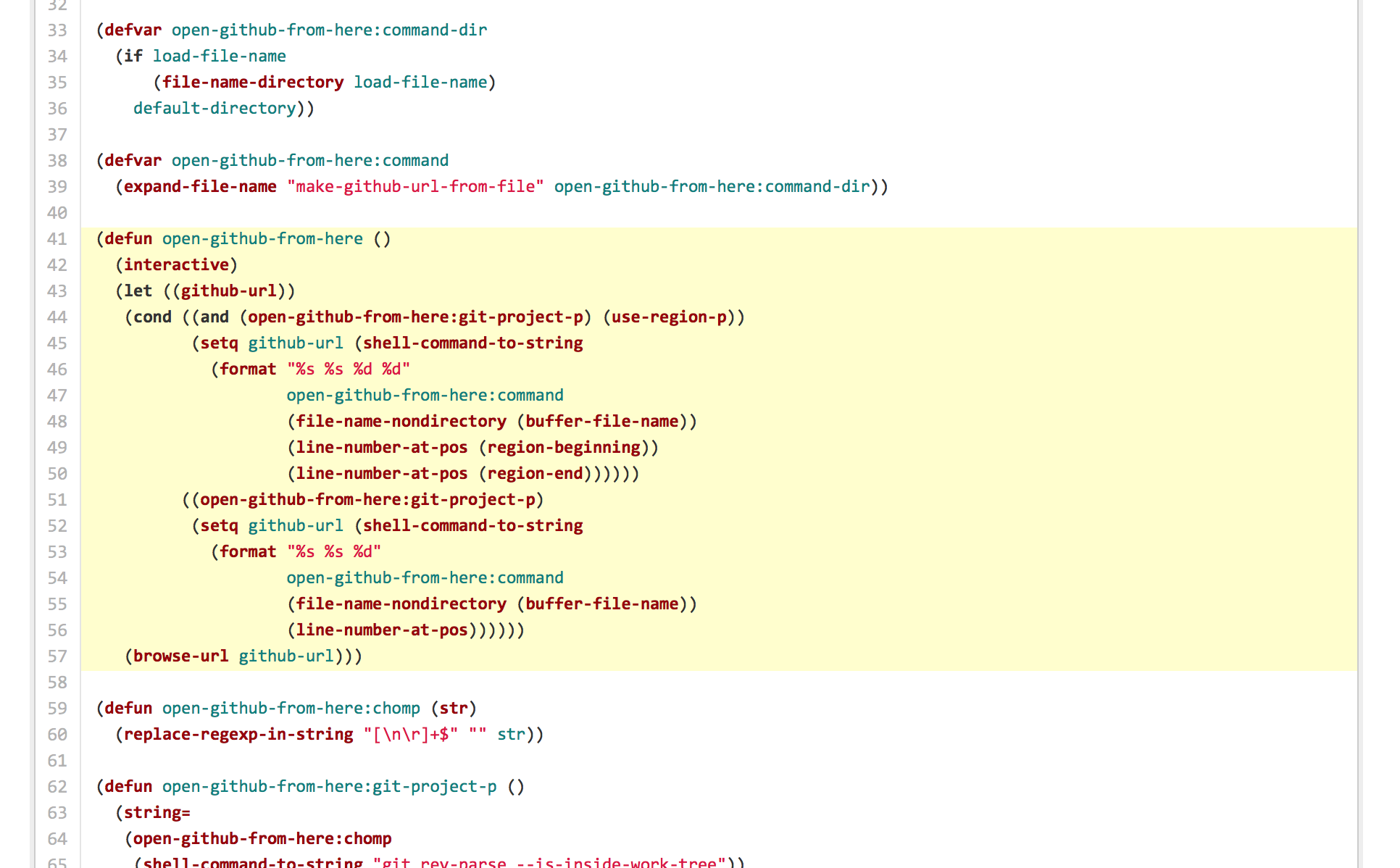Click the word interactive on line 42
1400x868 pixels.
[x=176, y=265]
